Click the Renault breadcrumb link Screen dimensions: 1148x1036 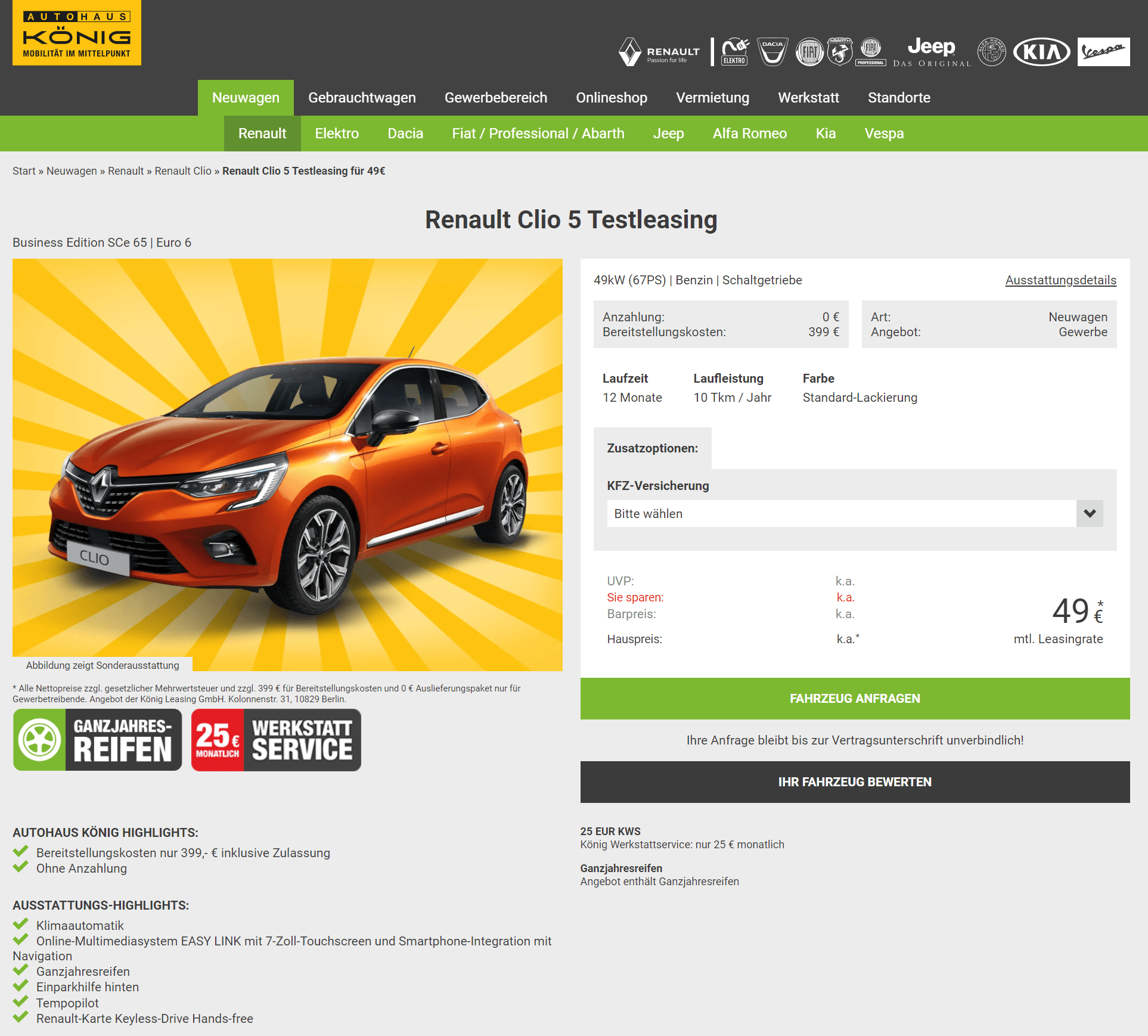126,171
